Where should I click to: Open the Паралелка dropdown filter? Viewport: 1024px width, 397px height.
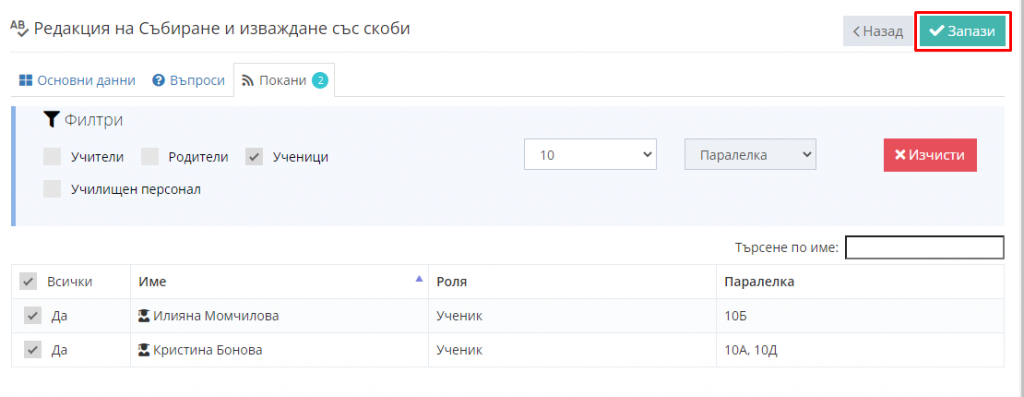click(x=750, y=155)
